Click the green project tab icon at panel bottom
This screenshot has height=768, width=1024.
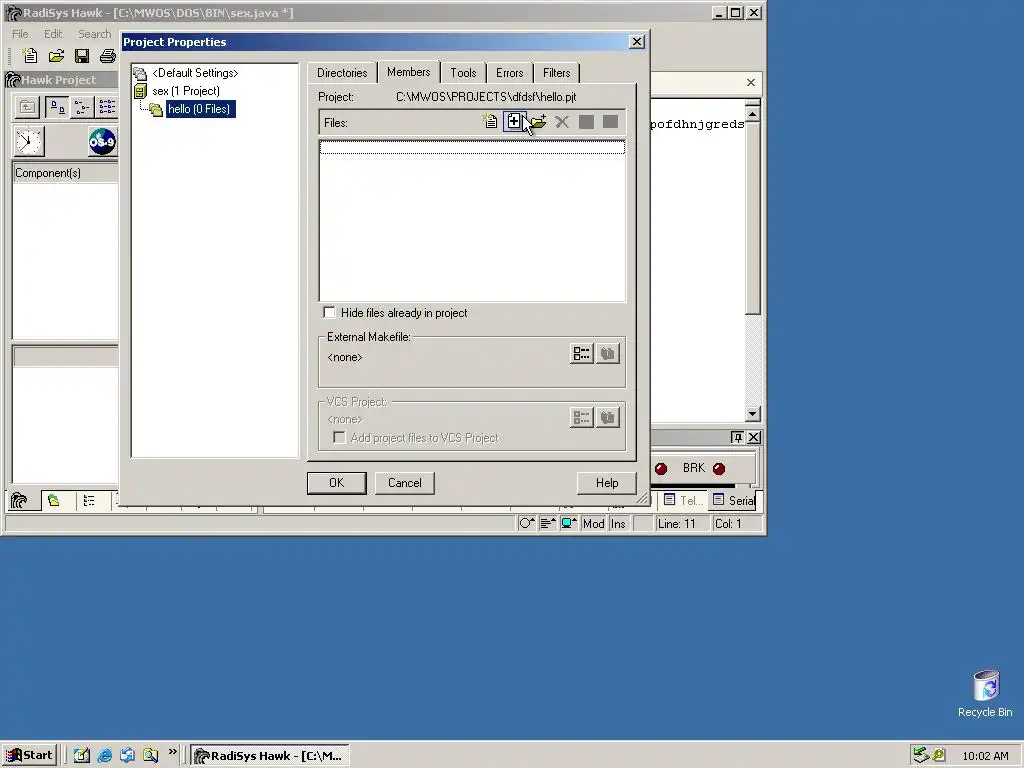pos(54,501)
